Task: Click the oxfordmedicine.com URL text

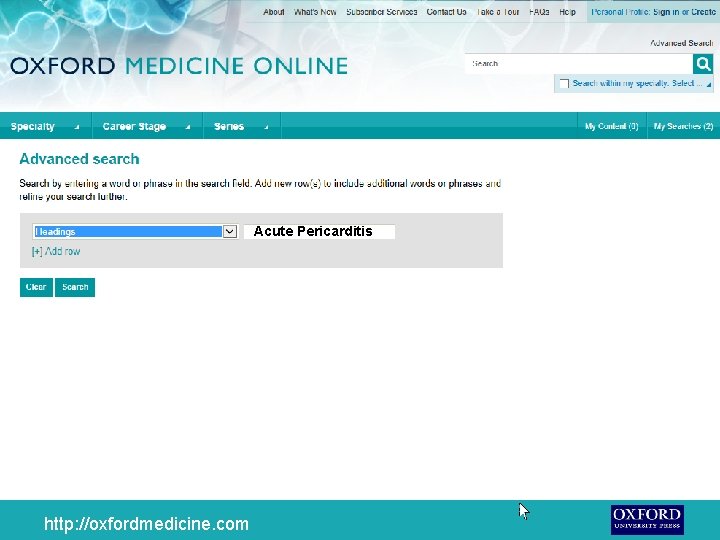Action: [146, 524]
